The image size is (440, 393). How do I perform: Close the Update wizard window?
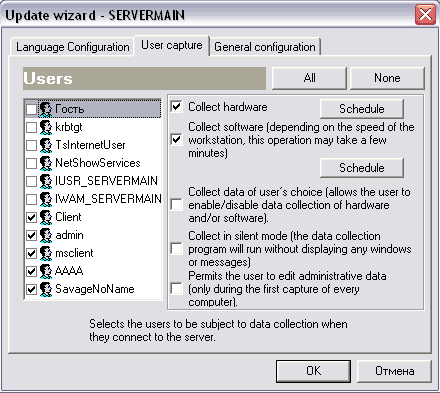[425, 14]
